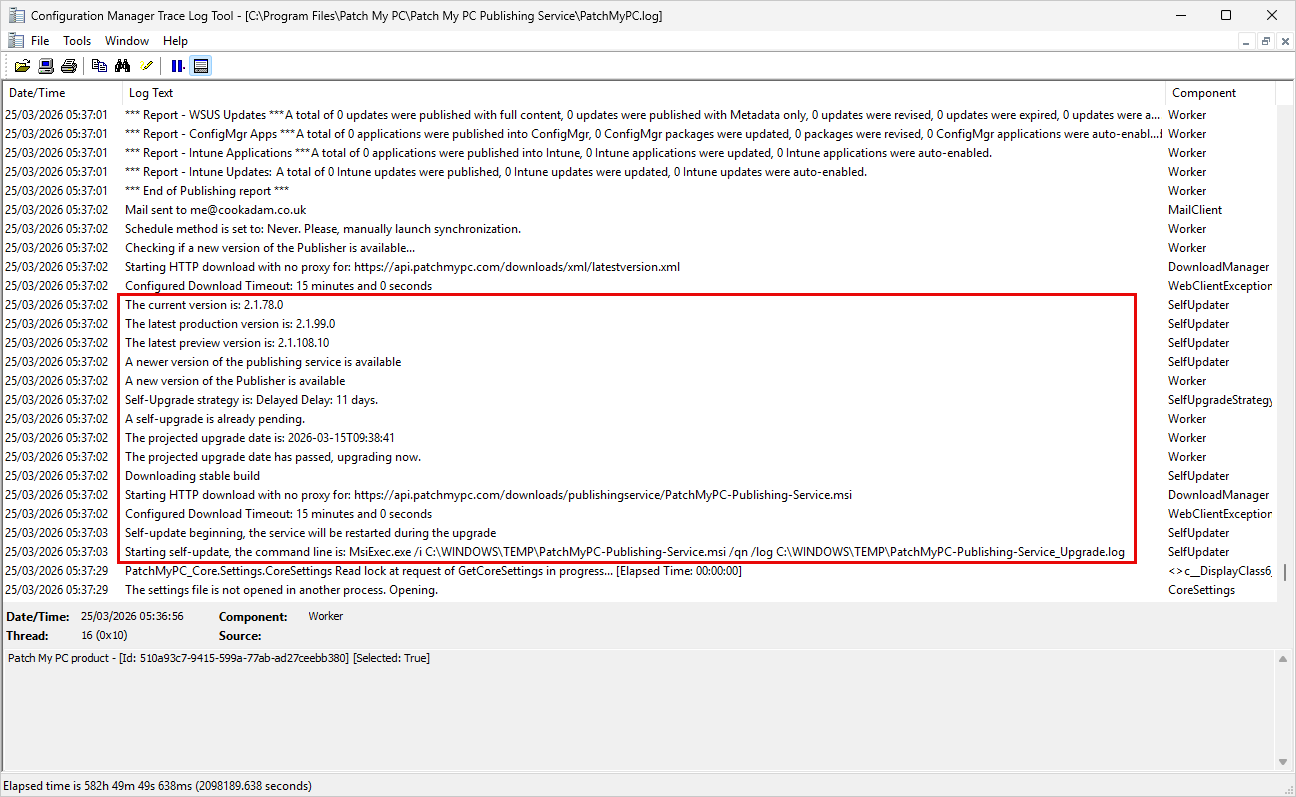Open the File menu
Viewport: 1296px width, 797px height.
coord(40,41)
